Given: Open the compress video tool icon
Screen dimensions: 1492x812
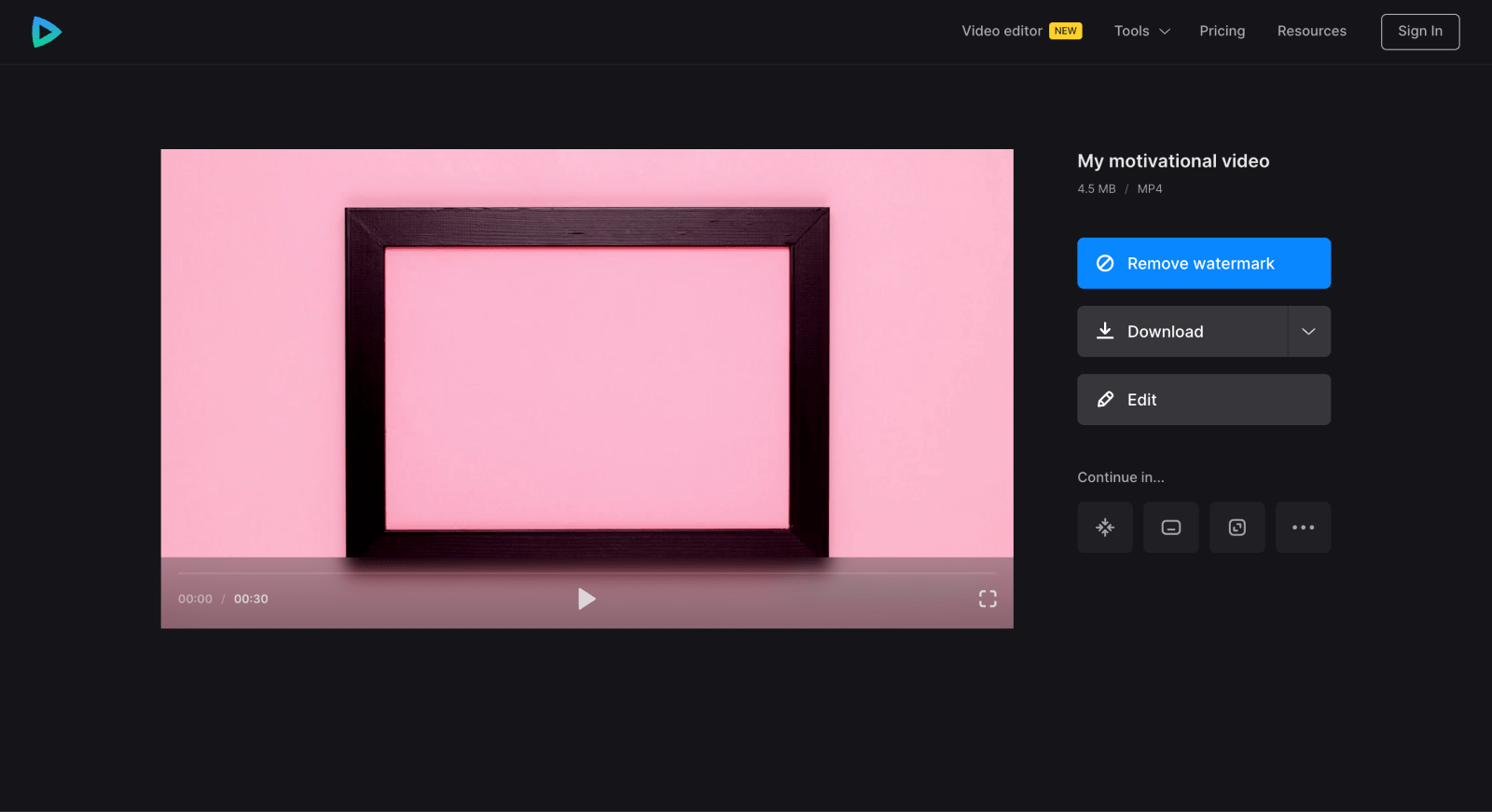Looking at the screenshot, I should 1105,528.
